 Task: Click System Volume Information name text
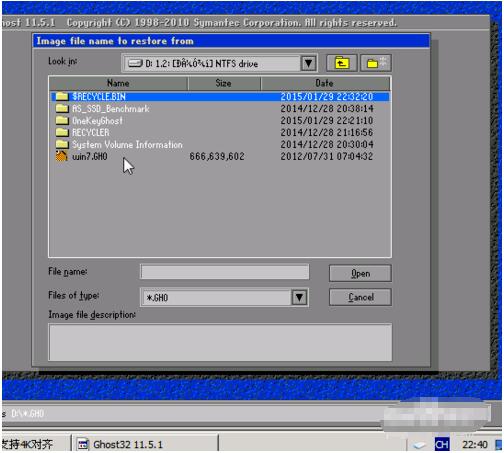pos(127,145)
